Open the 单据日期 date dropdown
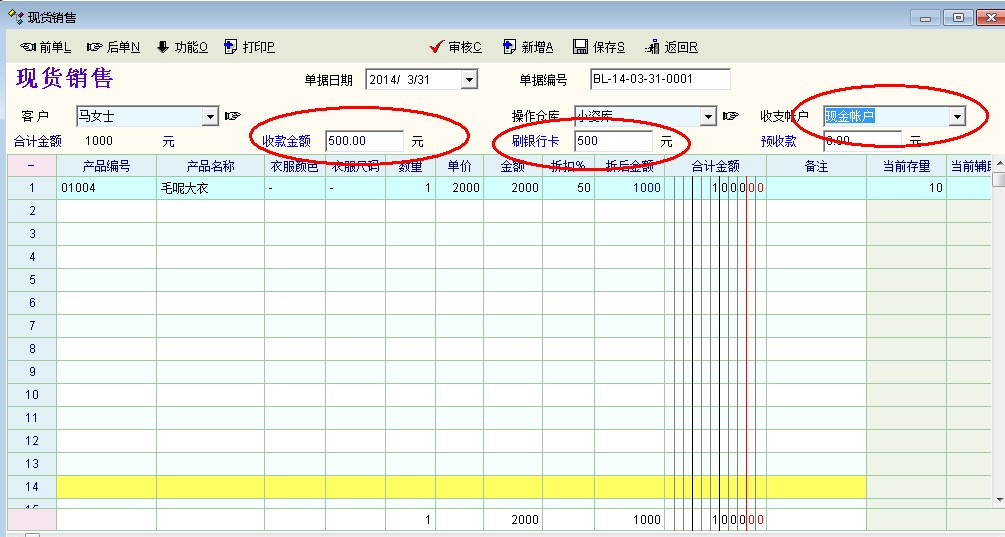1005x537 pixels. (469, 80)
